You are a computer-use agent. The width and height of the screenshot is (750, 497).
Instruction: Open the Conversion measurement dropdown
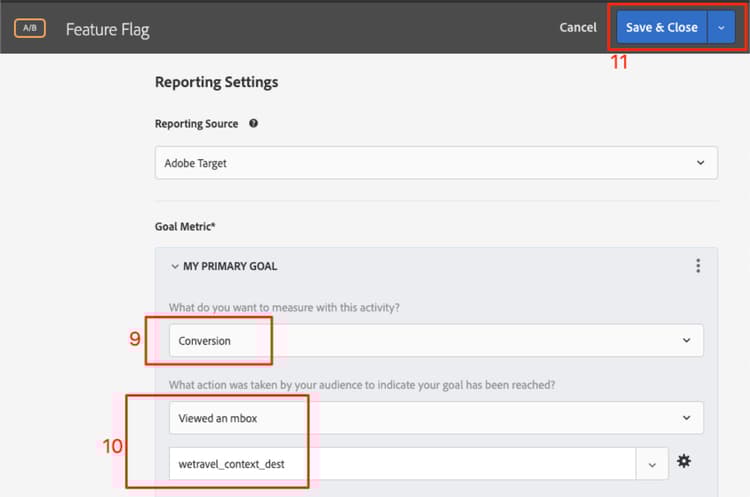(436, 340)
